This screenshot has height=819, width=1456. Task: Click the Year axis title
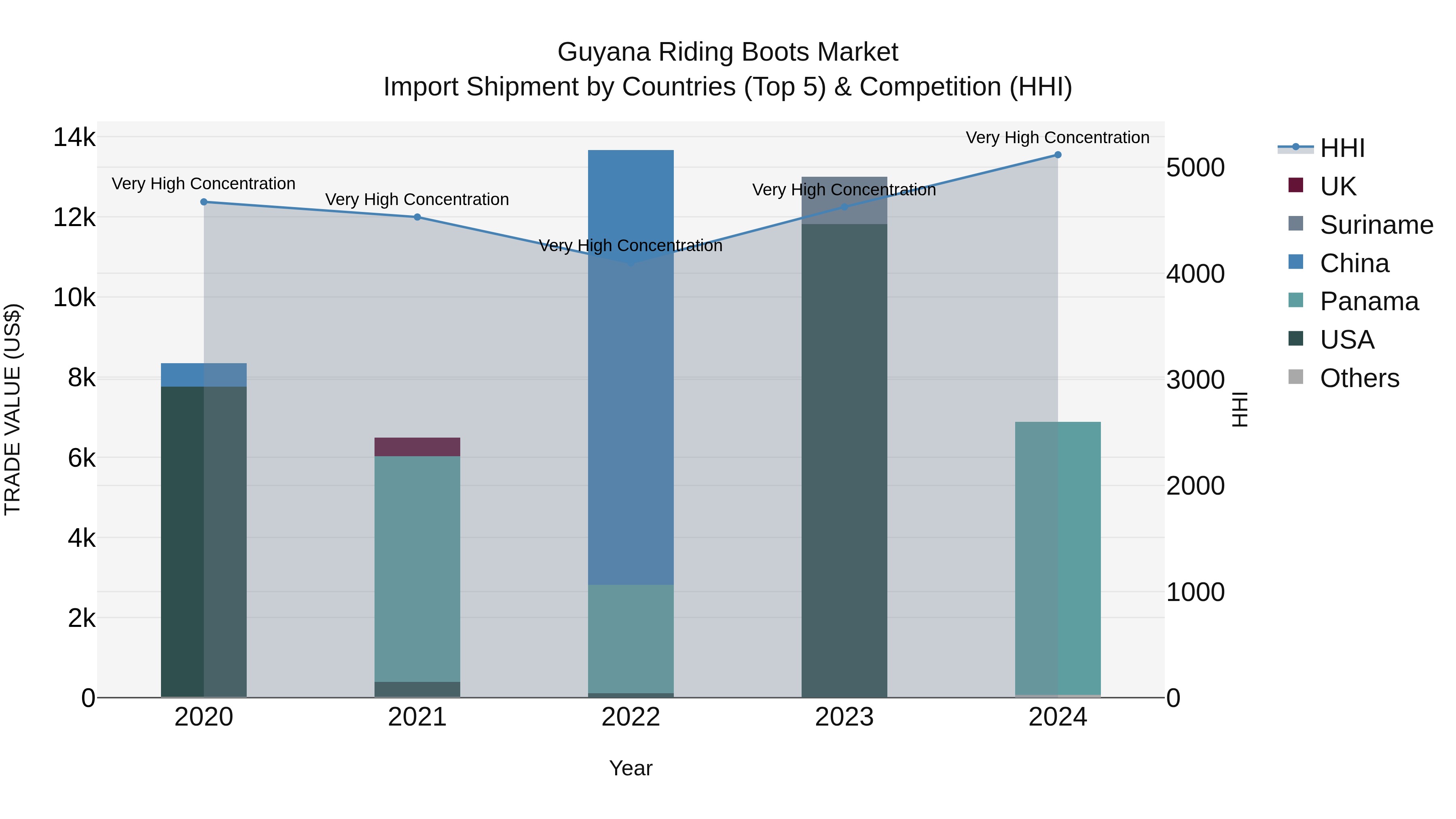(x=631, y=768)
